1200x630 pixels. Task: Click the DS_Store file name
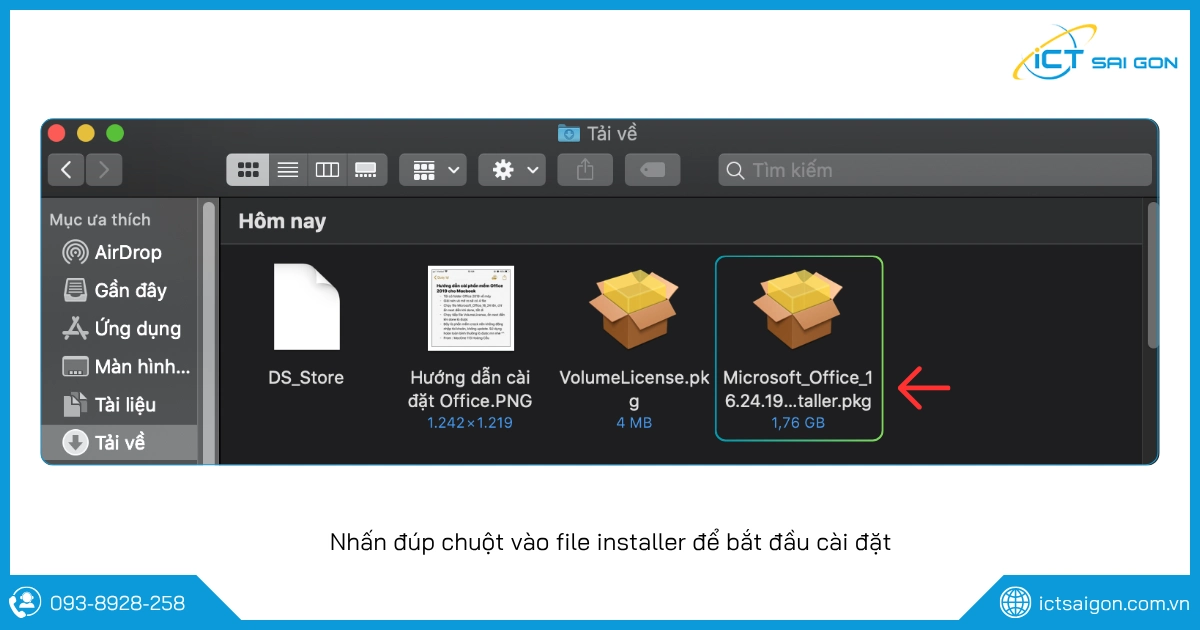pyautogui.click(x=306, y=378)
